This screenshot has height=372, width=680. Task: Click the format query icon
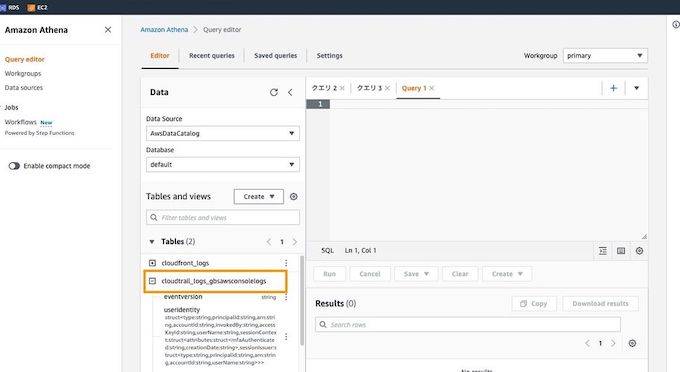pyautogui.click(x=603, y=251)
